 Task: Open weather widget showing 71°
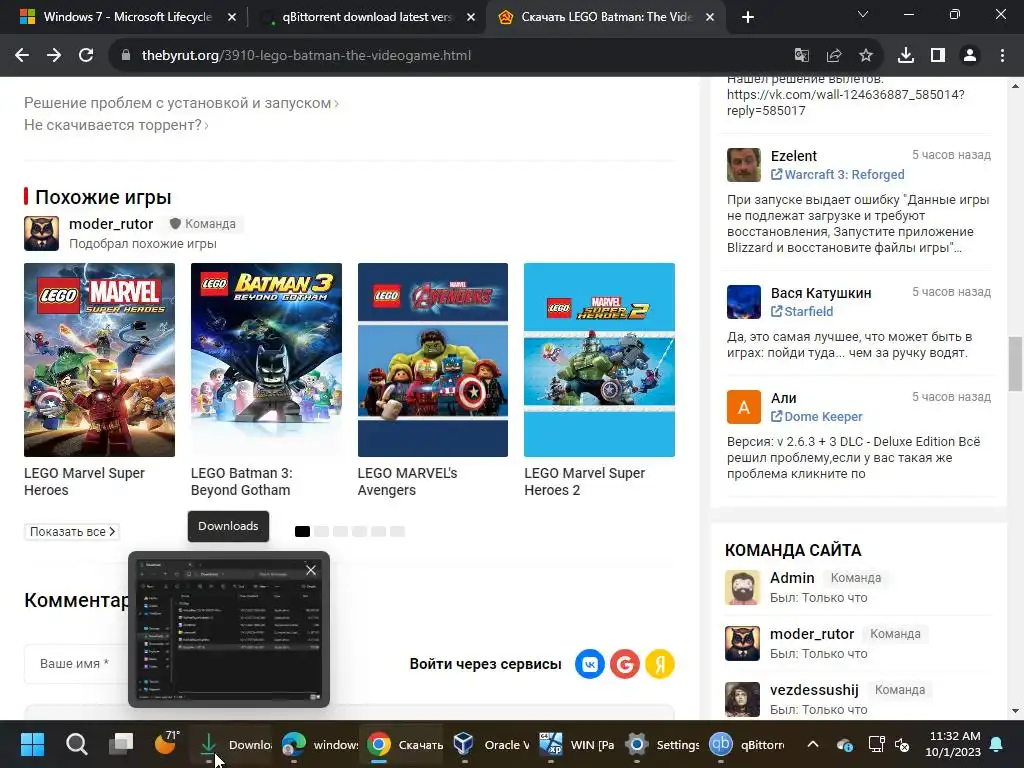click(x=166, y=743)
